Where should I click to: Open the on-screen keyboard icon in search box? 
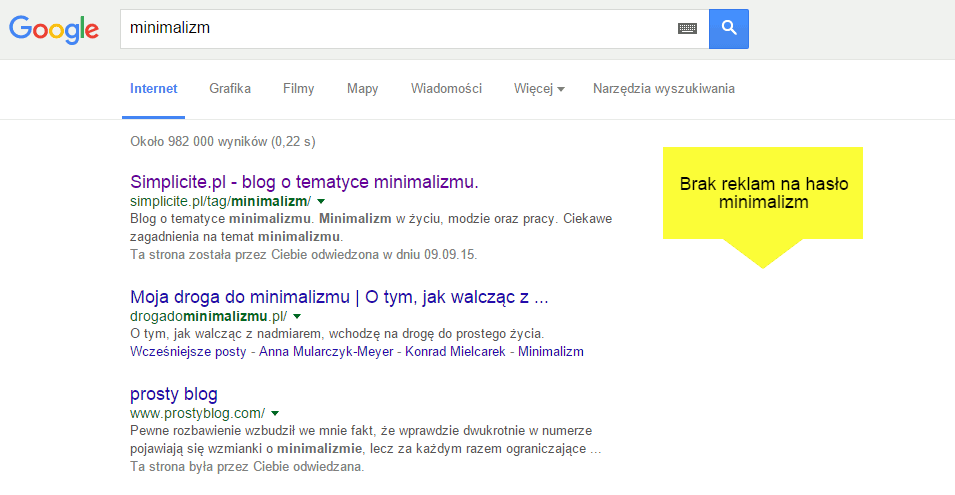coord(687,29)
